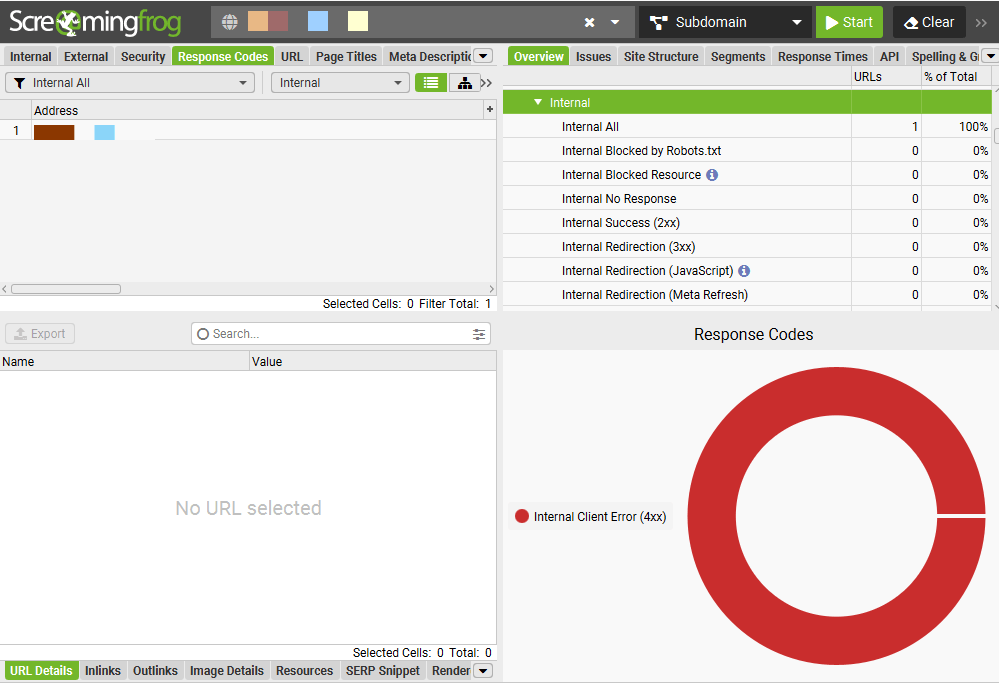Screen dimensions: 999x683
Task: Open the URL bar history dropdown arrow
Action: (615, 22)
